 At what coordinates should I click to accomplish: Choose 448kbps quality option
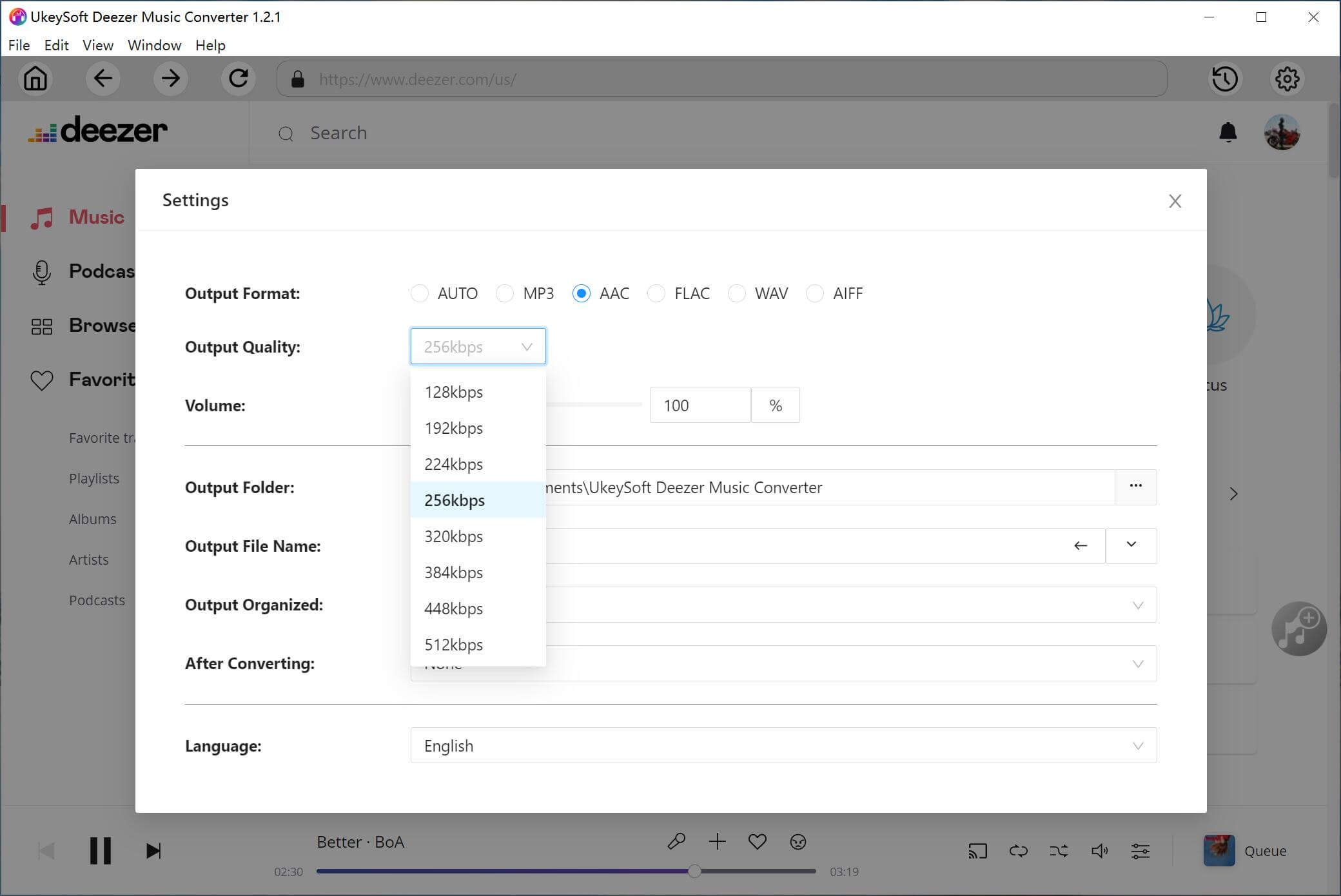(478, 609)
